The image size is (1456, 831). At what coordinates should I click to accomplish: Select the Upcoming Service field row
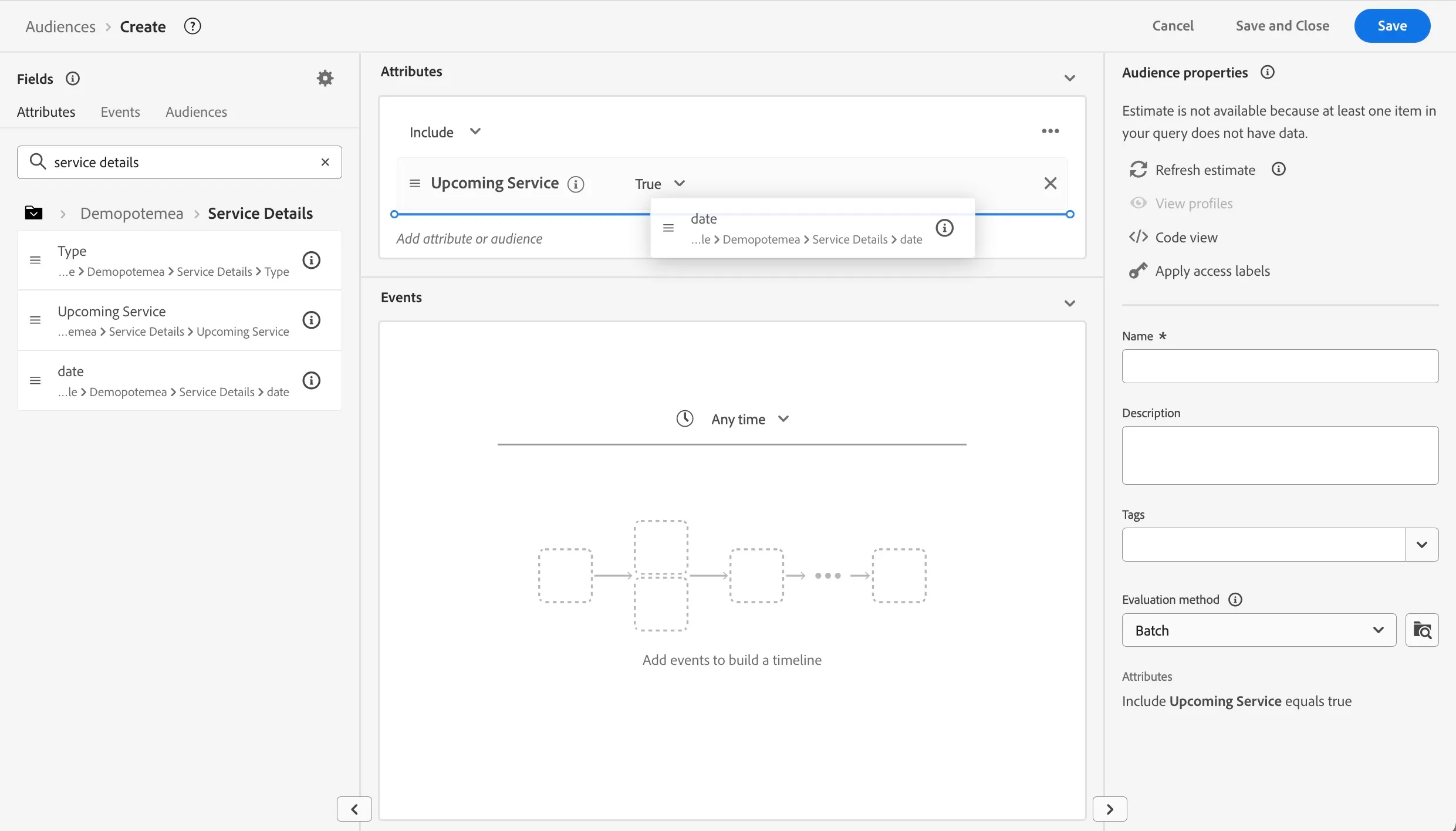pos(180,320)
